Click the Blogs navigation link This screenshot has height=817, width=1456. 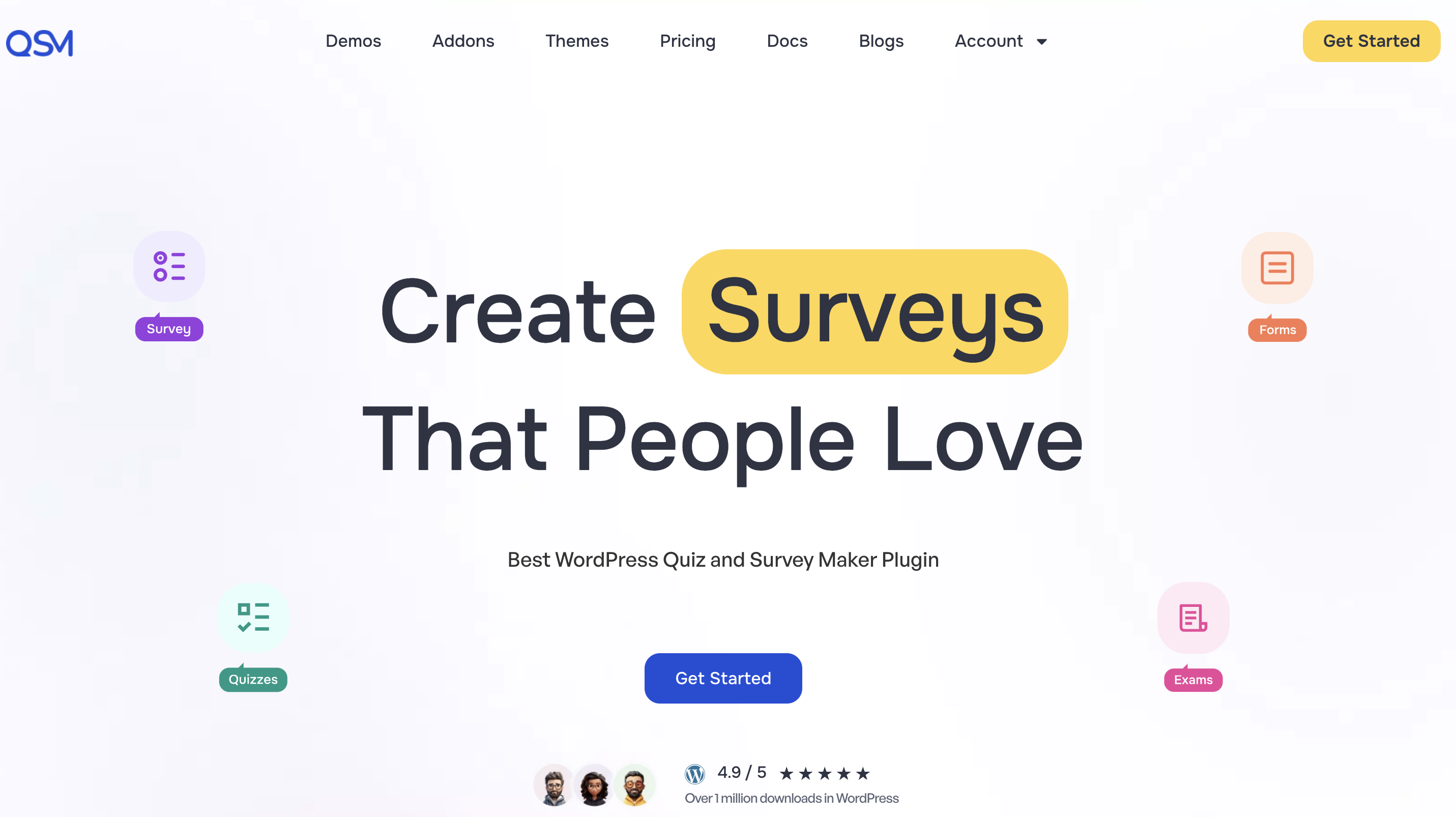[x=881, y=41]
